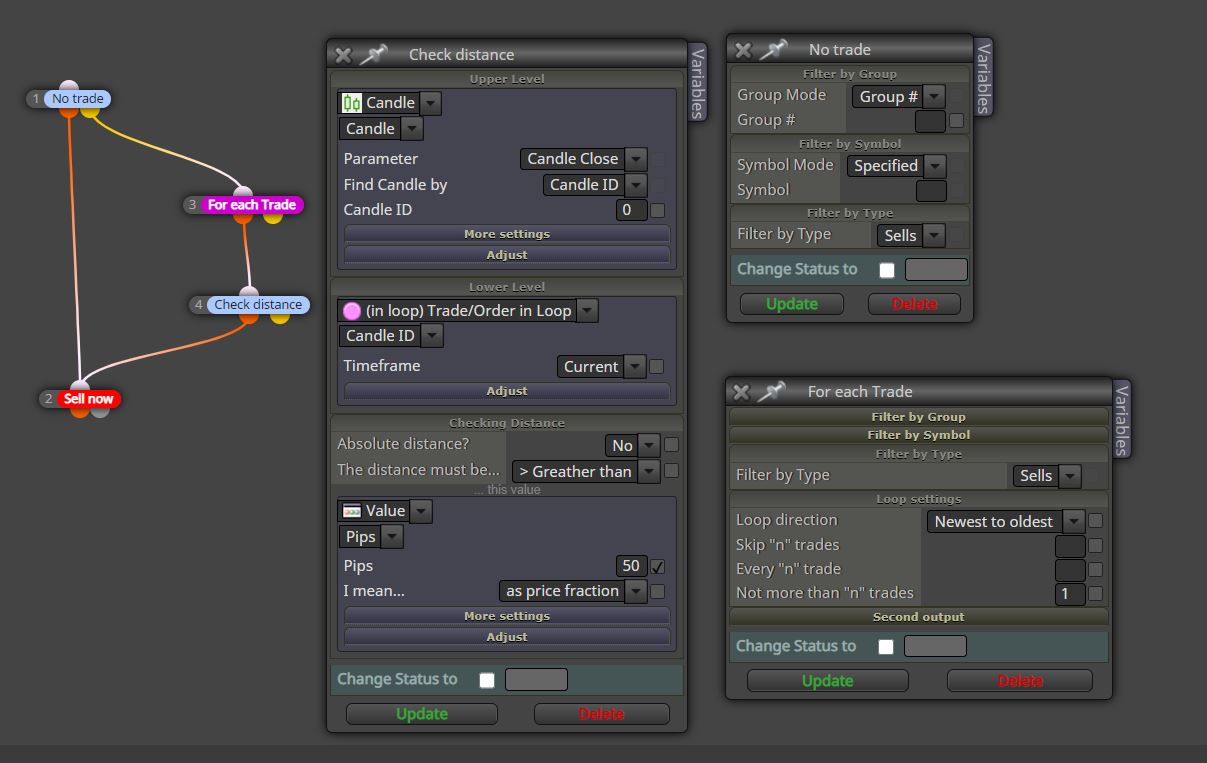Pin the No trade panel
This screenshot has height=763, width=1207.
(773, 49)
